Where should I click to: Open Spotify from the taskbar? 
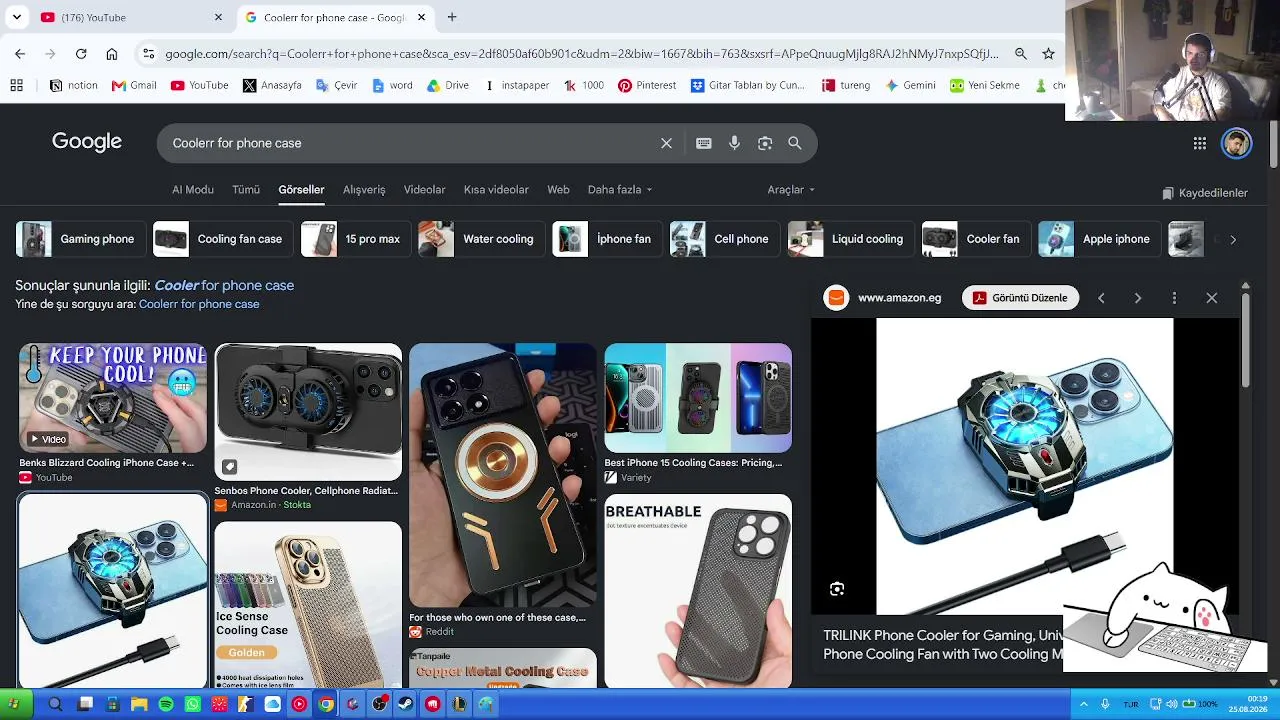pyautogui.click(x=166, y=704)
